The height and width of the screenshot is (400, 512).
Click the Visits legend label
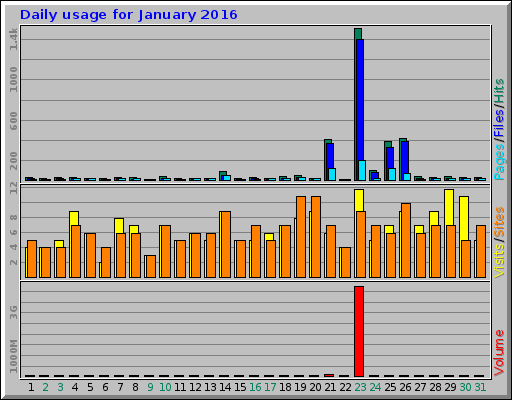click(499, 261)
